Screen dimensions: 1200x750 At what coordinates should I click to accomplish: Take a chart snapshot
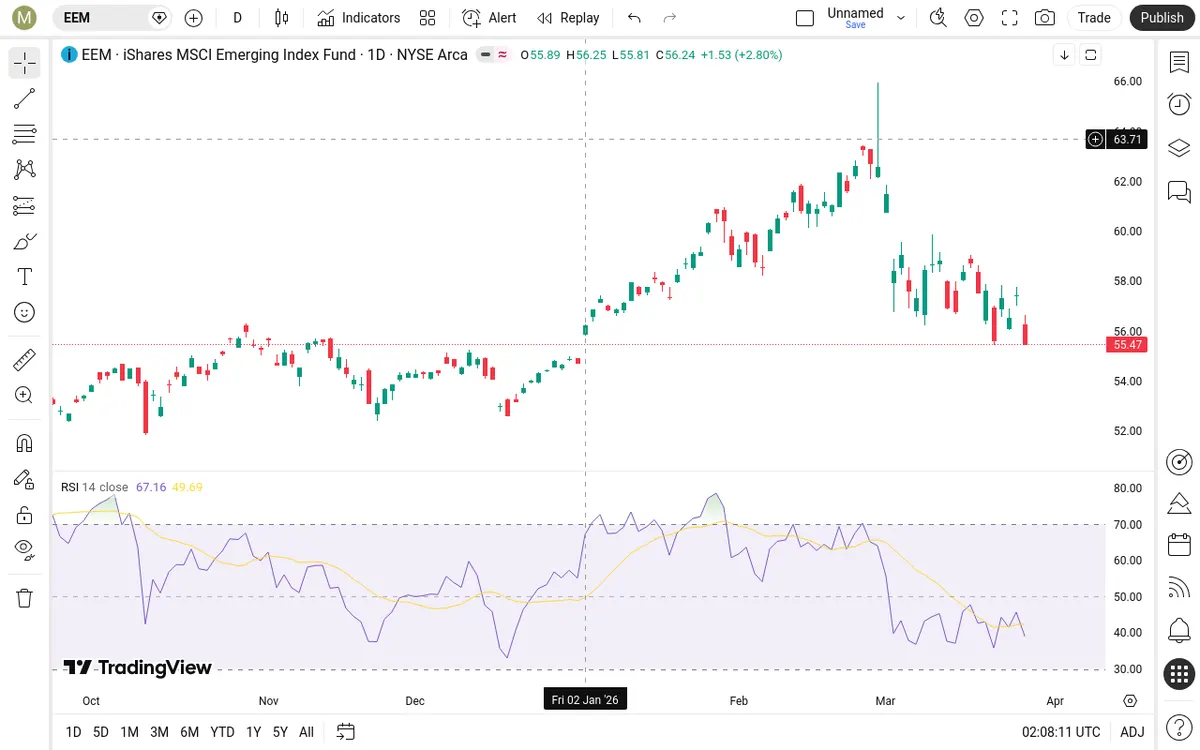click(1045, 18)
